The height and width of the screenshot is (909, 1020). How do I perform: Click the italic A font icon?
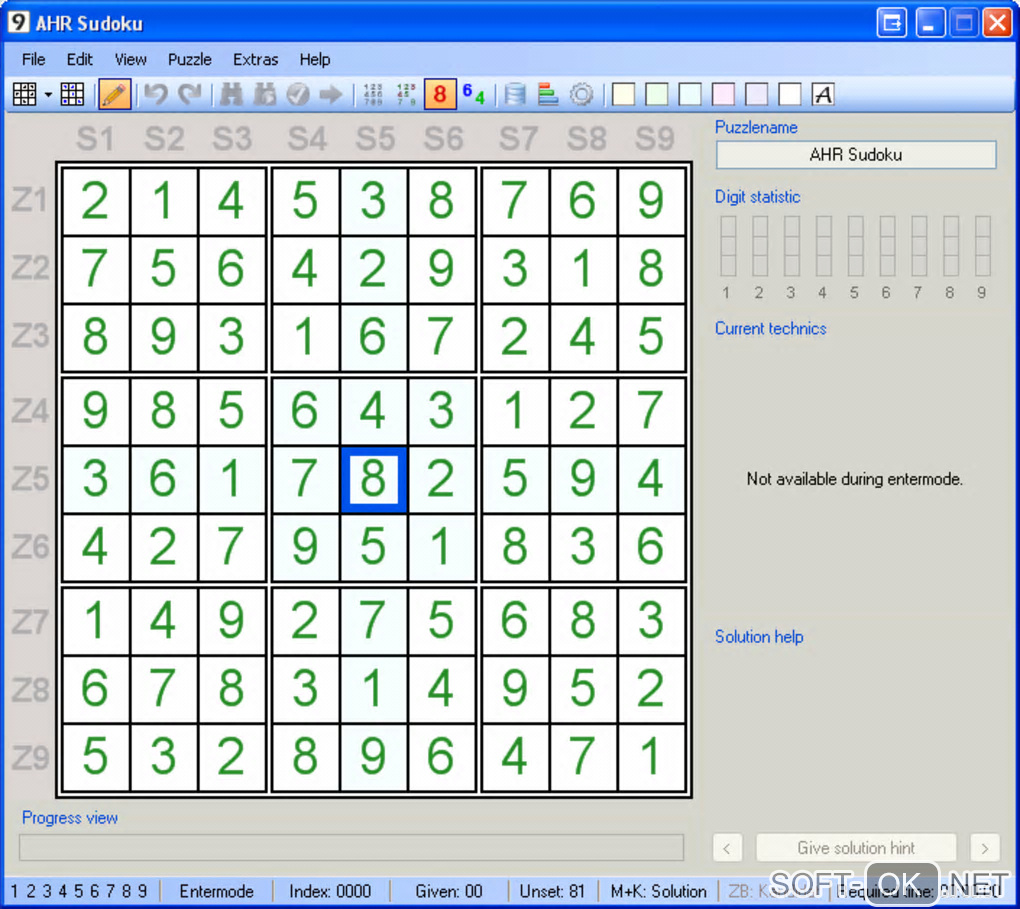click(823, 94)
